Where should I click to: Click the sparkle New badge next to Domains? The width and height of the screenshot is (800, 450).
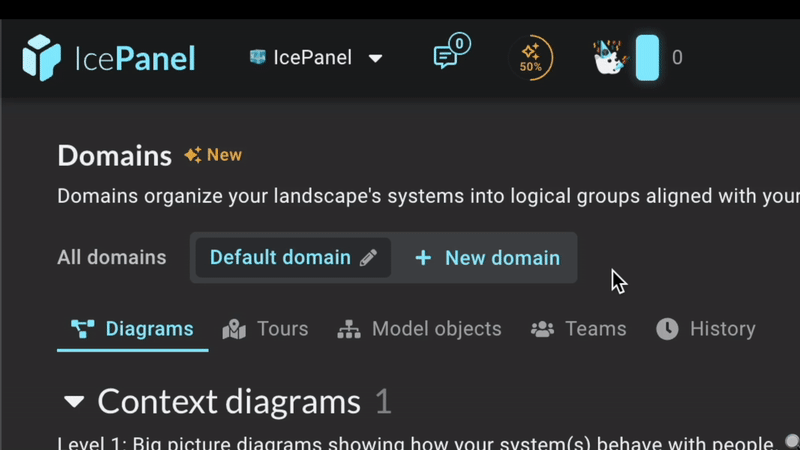coord(213,155)
